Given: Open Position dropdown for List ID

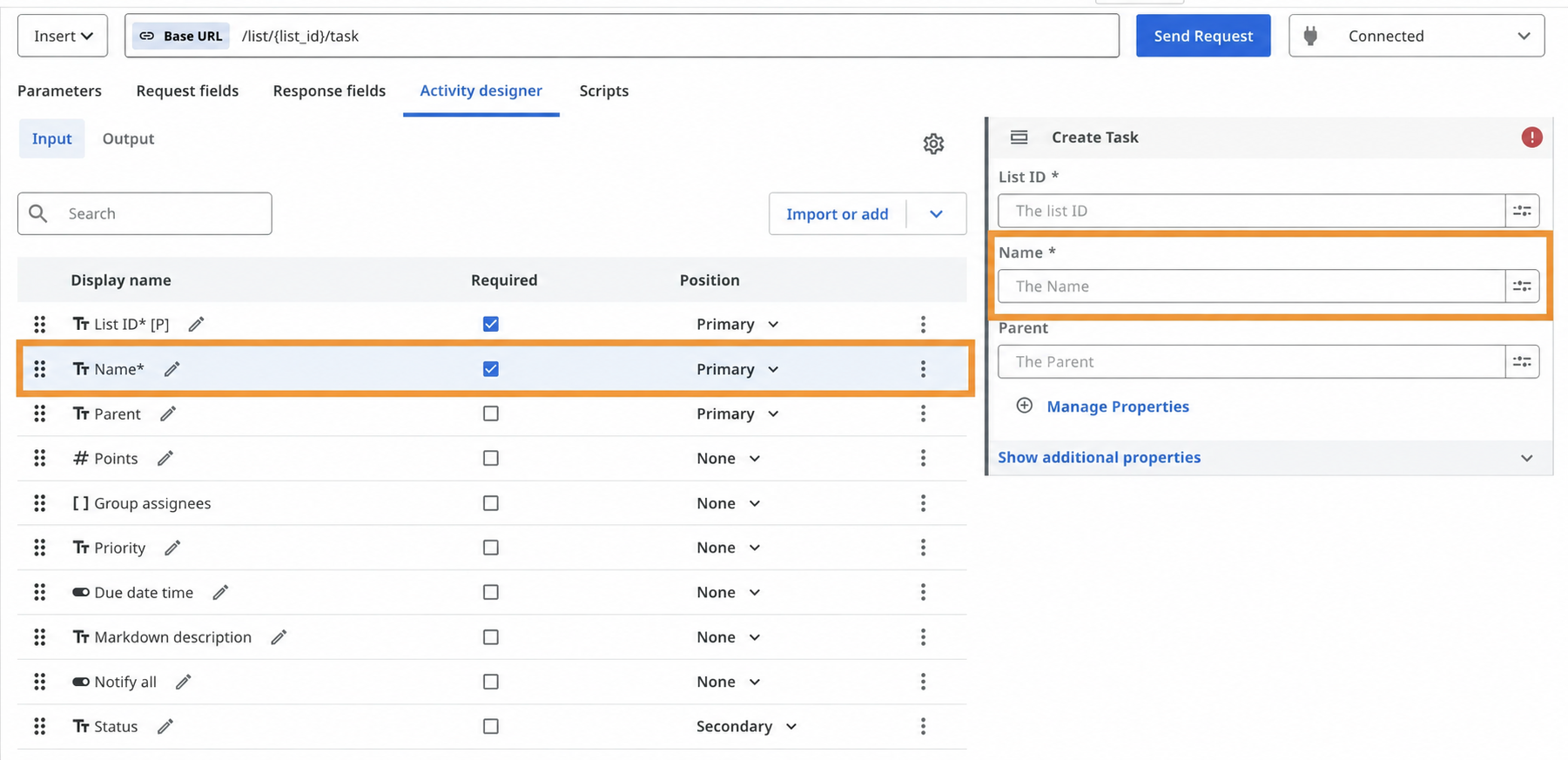Looking at the screenshot, I should pyautogui.click(x=737, y=324).
